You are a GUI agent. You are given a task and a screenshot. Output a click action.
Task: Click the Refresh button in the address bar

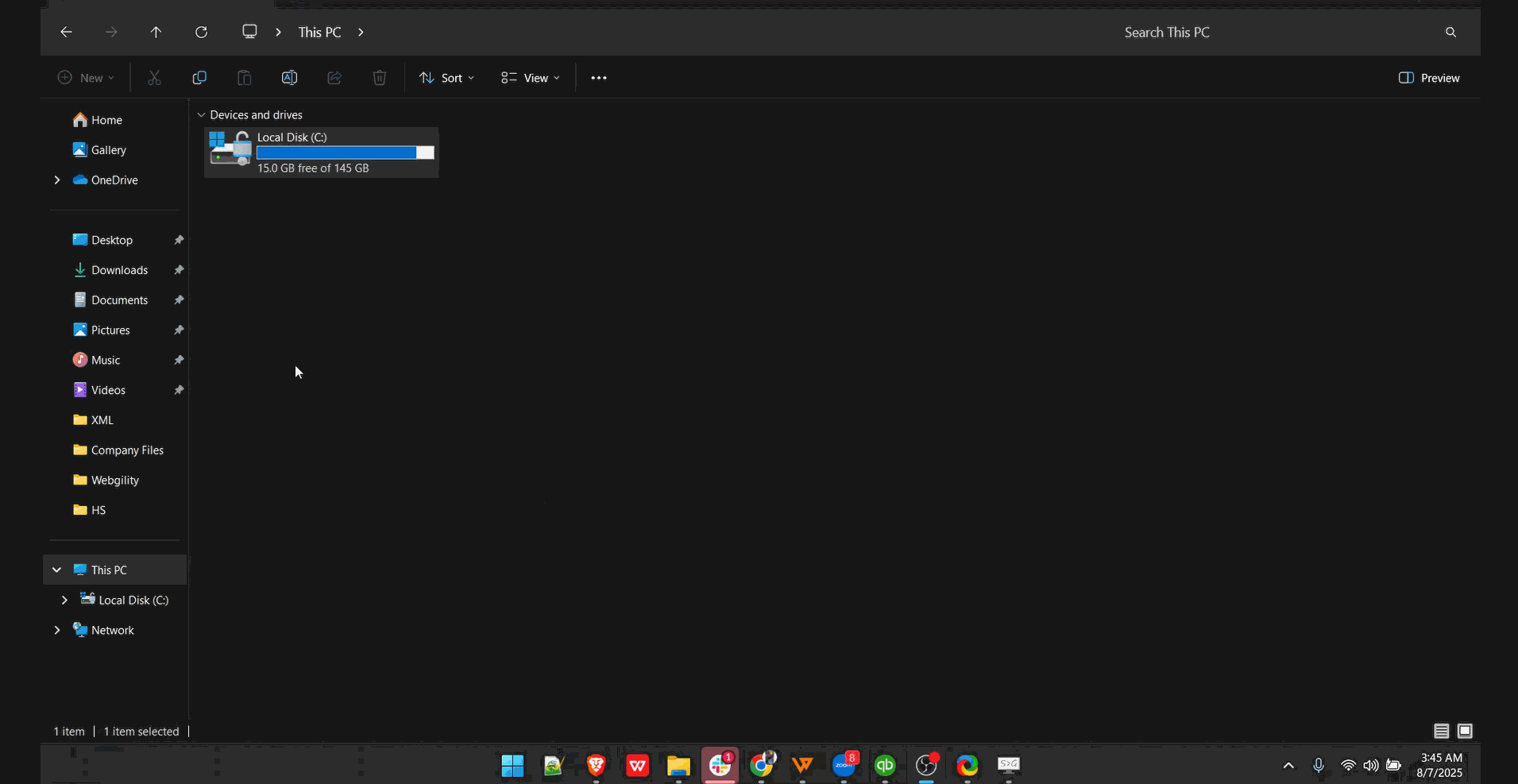(201, 32)
